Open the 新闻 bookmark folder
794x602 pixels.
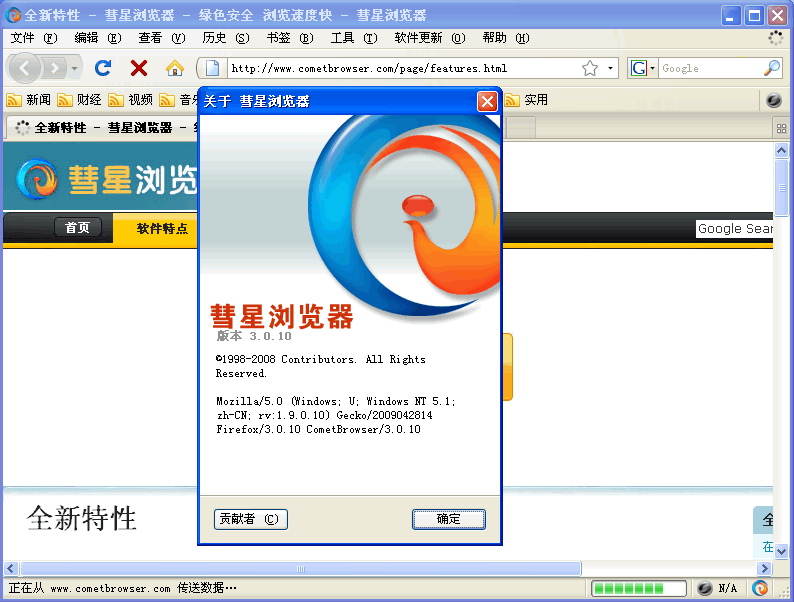[29, 100]
